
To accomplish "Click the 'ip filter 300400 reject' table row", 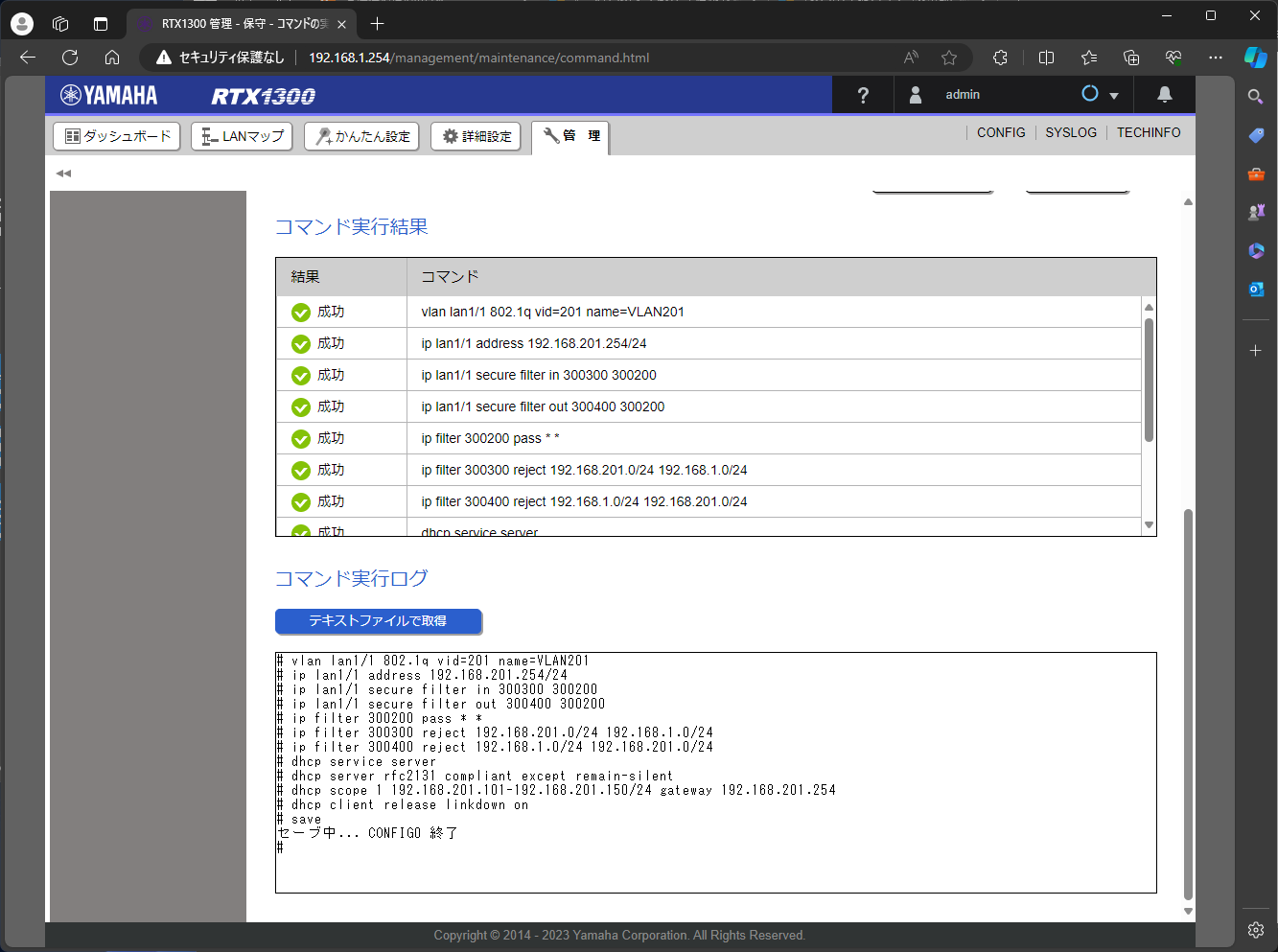I will pyautogui.click(x=709, y=502).
